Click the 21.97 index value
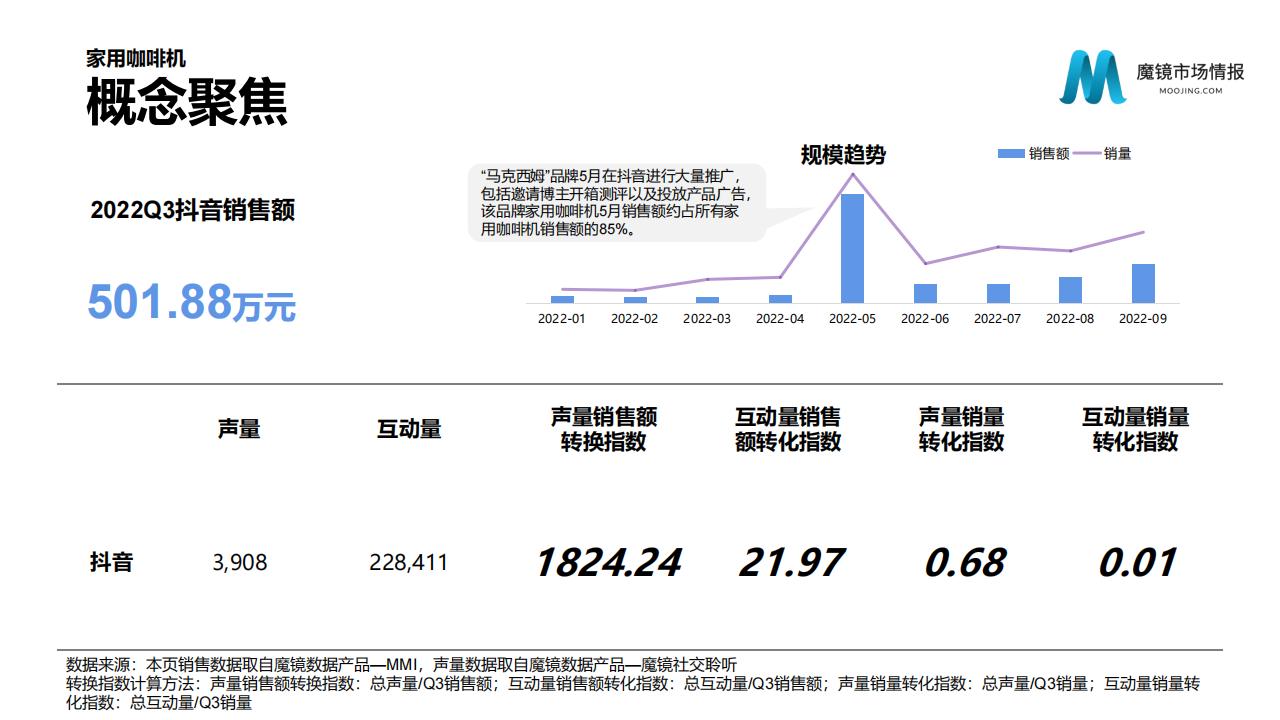1280x720 pixels. coord(791,563)
